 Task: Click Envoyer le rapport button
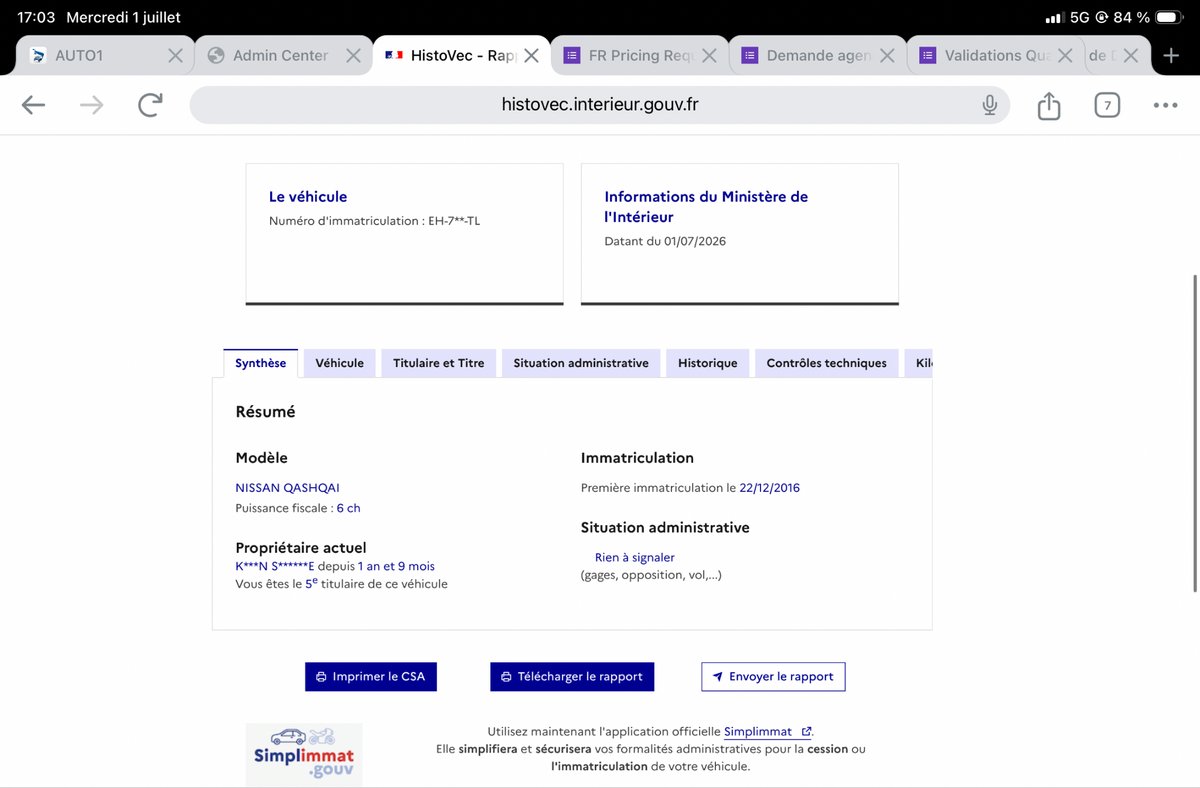tap(773, 677)
